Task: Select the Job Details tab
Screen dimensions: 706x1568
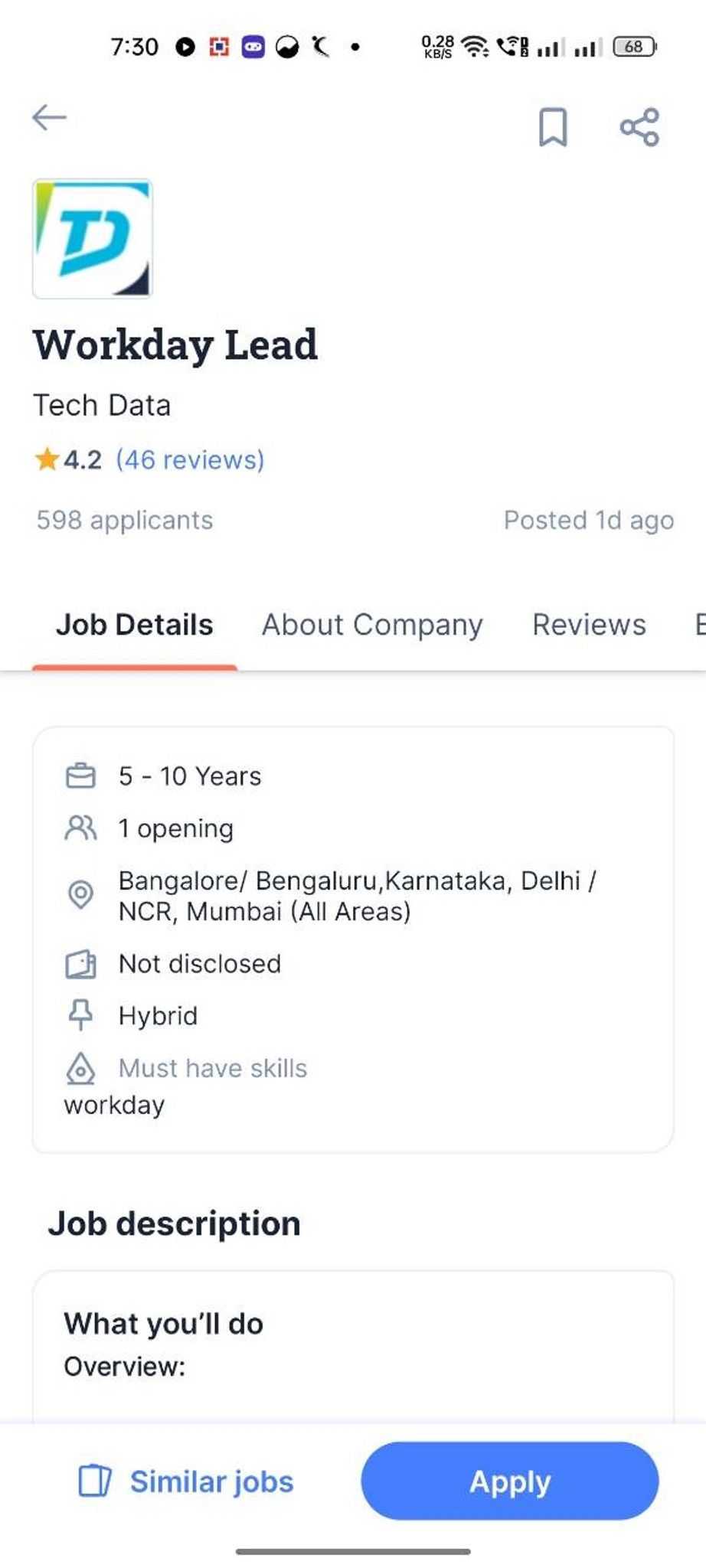Action: pyautogui.click(x=135, y=625)
